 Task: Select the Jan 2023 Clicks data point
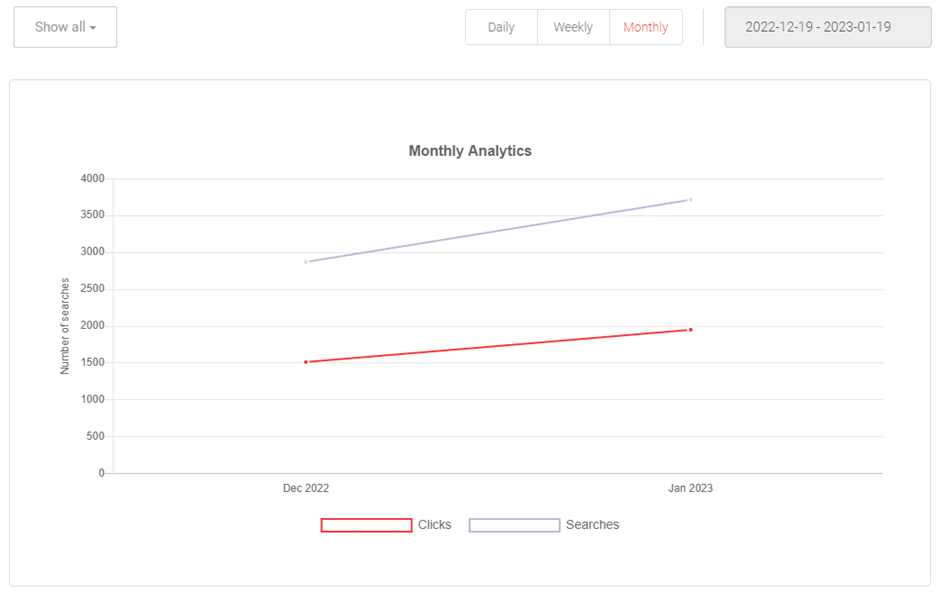[689, 328]
